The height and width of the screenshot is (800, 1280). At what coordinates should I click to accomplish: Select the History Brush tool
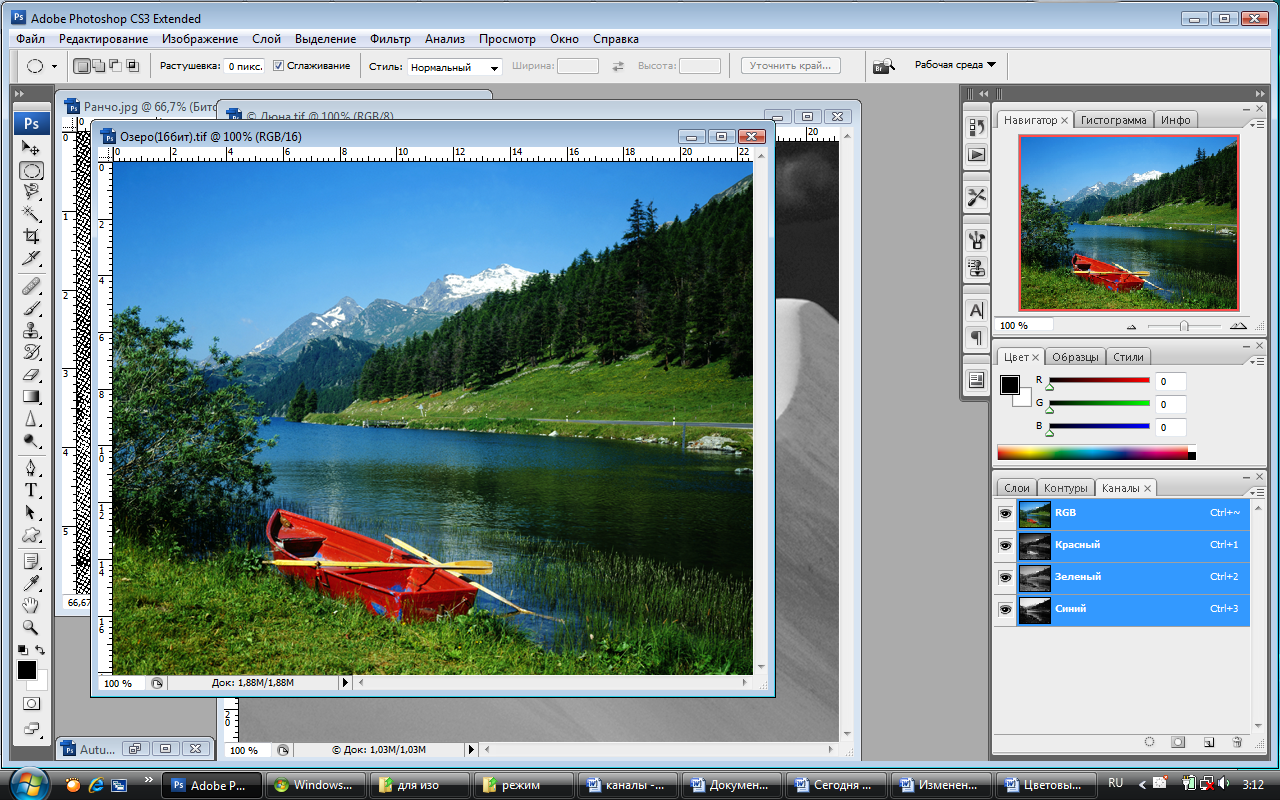(x=31, y=353)
